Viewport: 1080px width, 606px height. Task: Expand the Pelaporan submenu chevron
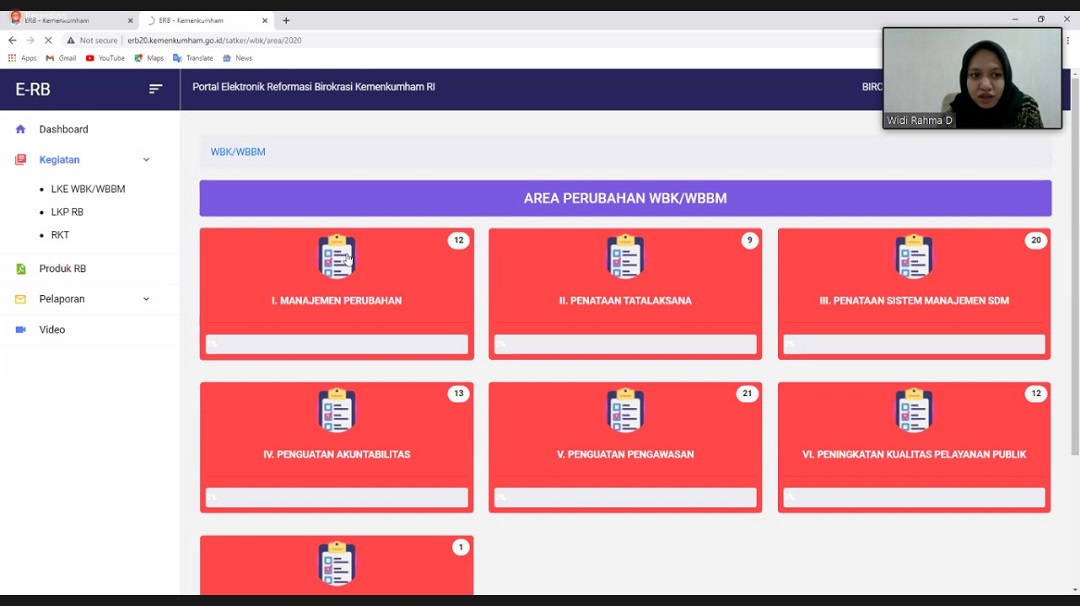point(146,299)
